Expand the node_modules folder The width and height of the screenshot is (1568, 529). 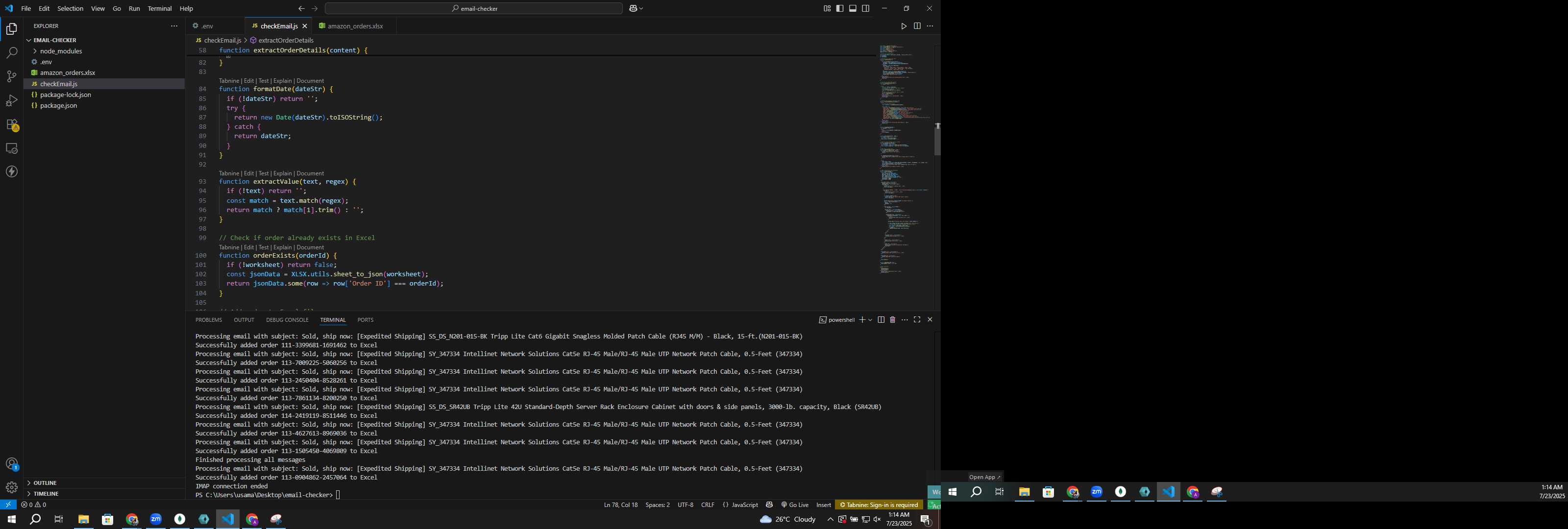[104, 51]
